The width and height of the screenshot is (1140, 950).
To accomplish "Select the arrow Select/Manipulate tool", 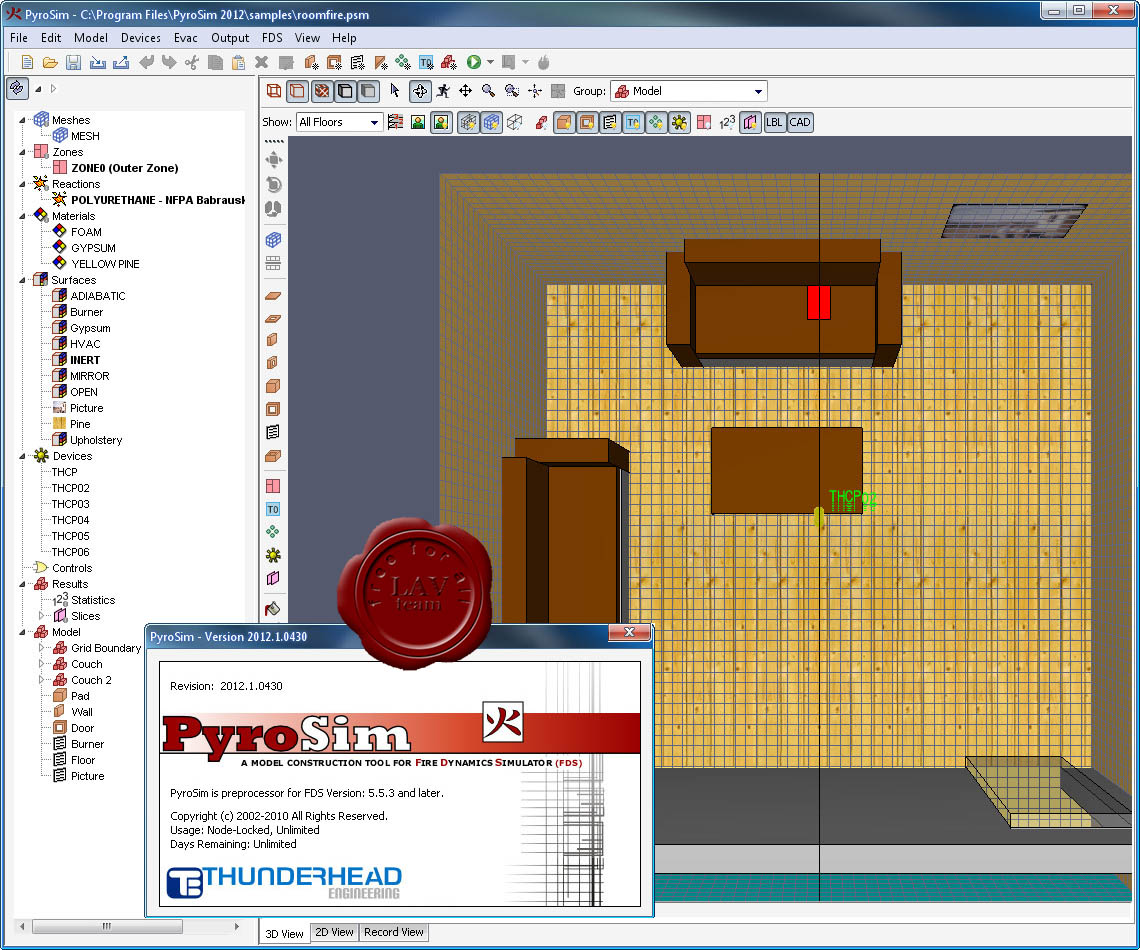I will 395,91.
